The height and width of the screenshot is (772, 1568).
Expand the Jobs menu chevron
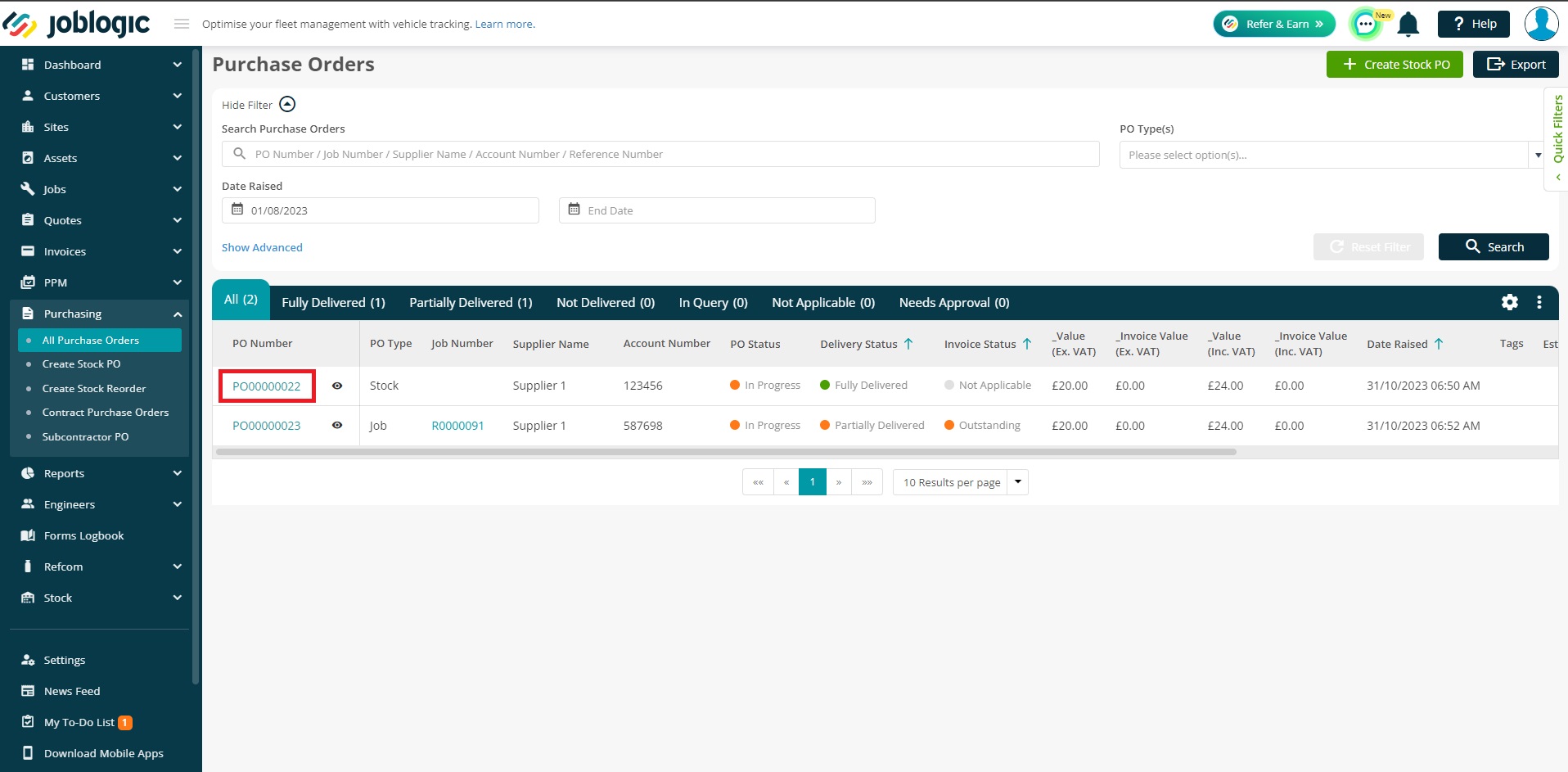(x=178, y=189)
